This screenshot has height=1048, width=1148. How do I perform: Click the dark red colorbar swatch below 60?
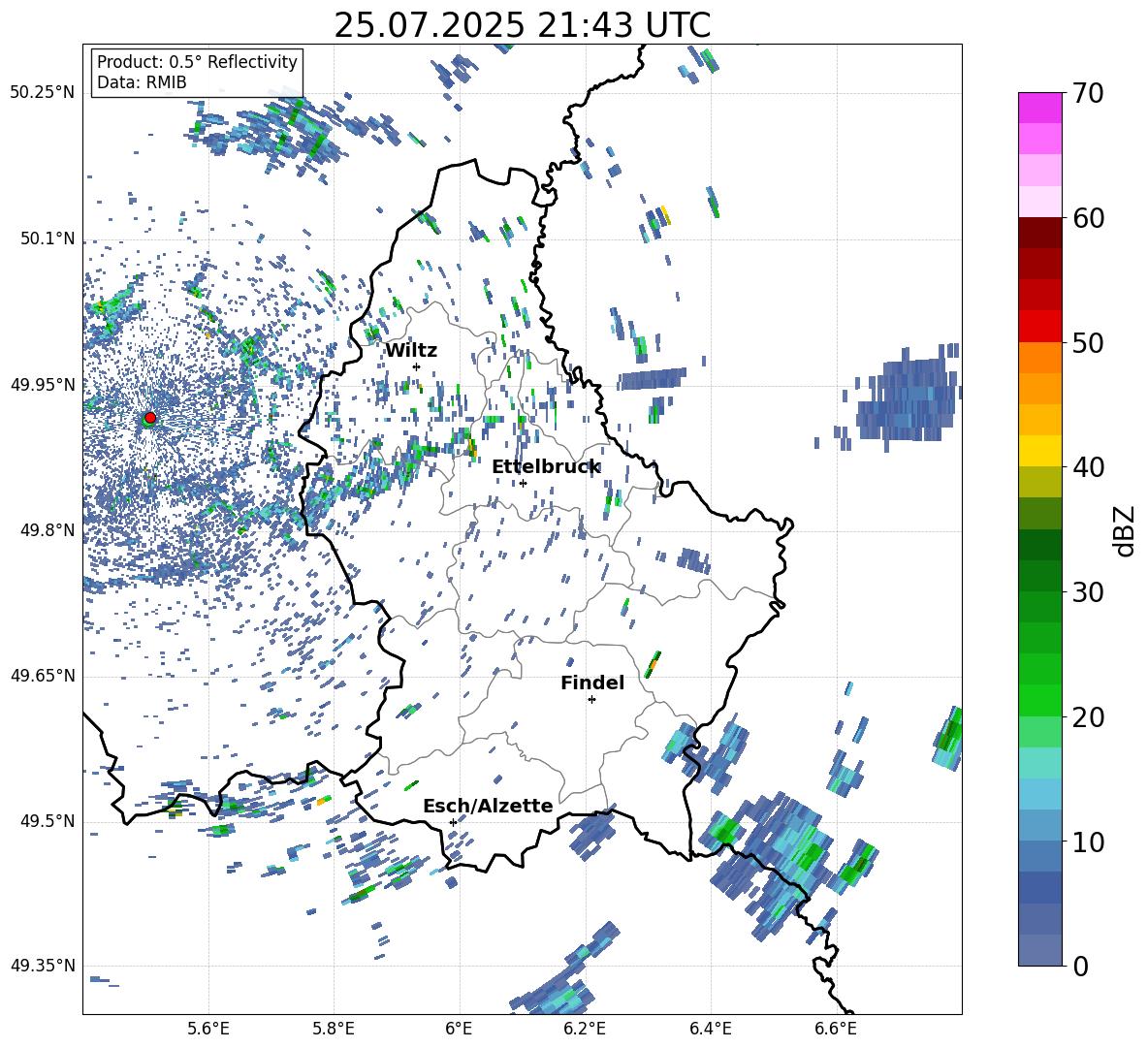[1039, 232]
